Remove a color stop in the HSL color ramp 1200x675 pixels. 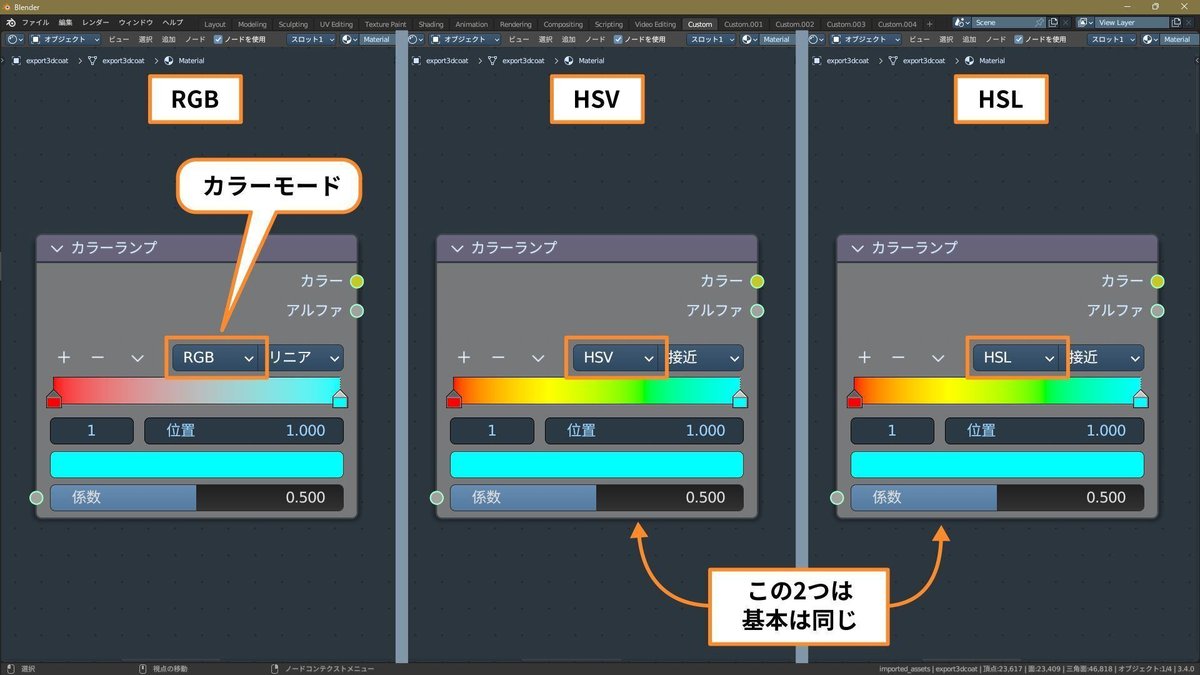898,357
